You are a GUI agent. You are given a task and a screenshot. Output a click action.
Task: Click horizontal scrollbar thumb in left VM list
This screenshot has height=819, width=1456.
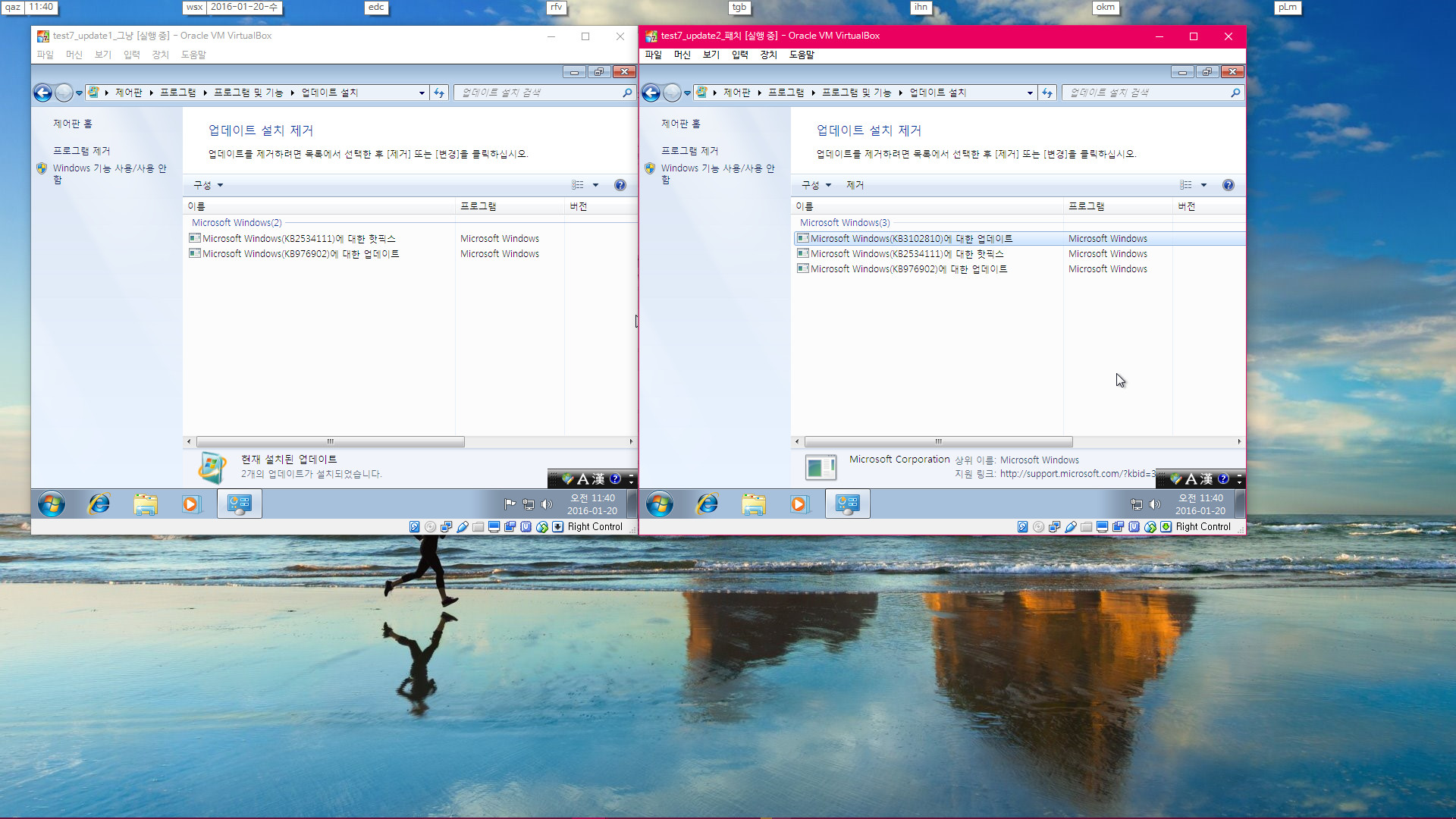pyautogui.click(x=331, y=441)
